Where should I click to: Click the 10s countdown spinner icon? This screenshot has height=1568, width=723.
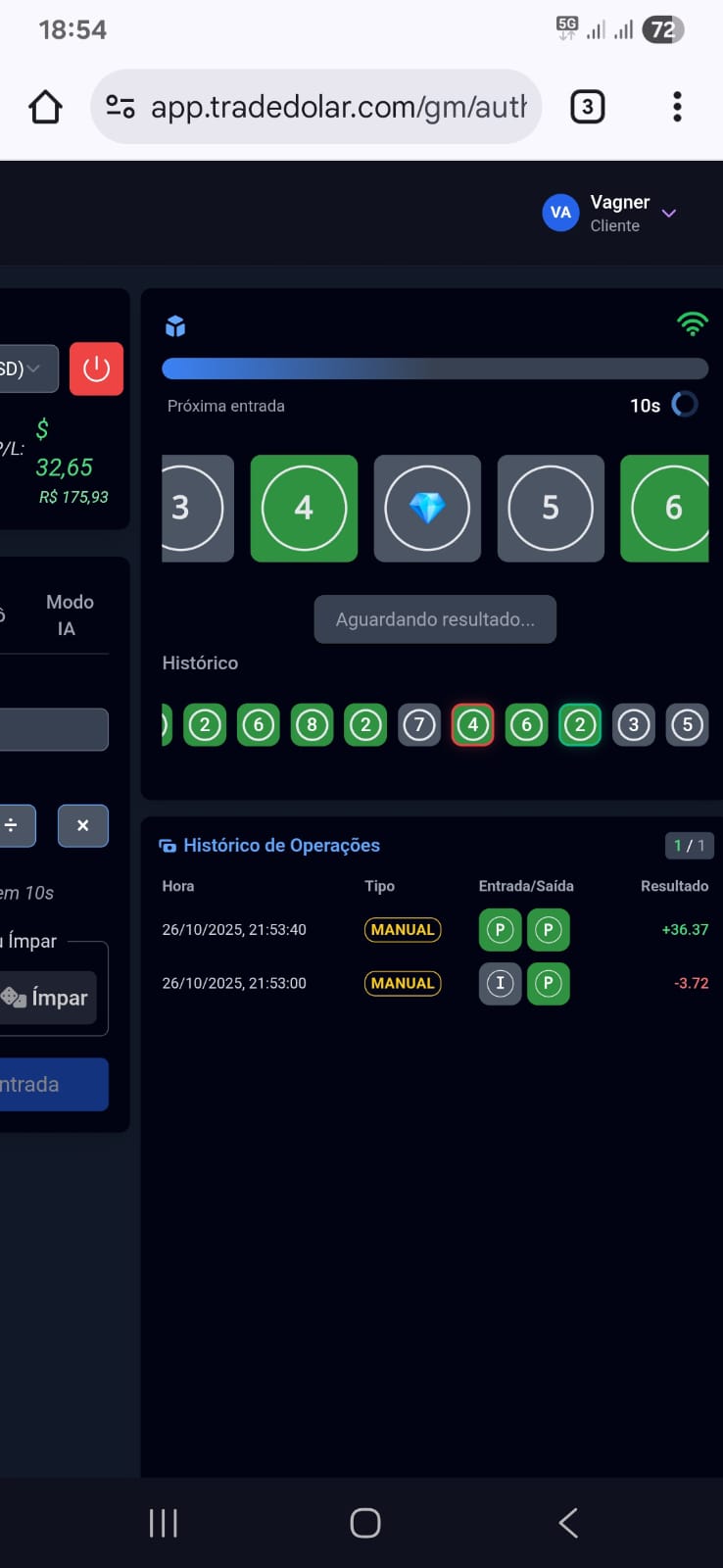(686, 404)
